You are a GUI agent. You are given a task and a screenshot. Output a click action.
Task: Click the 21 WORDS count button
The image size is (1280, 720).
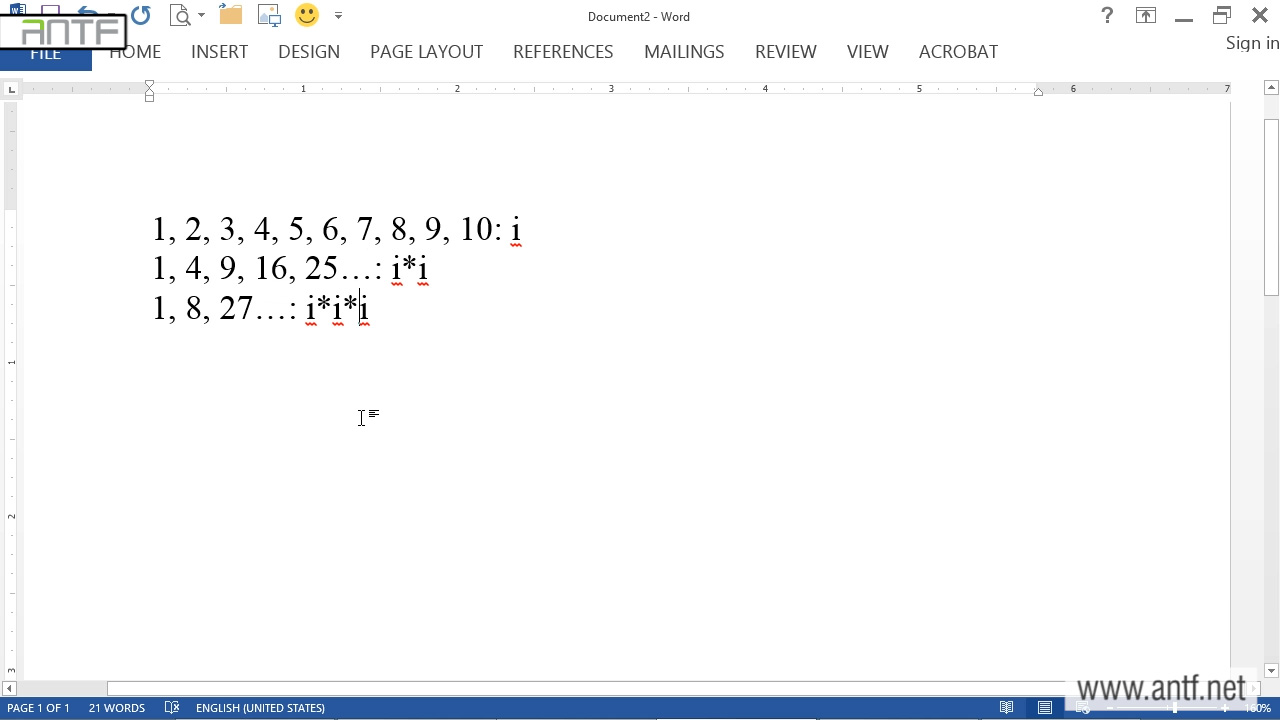[x=117, y=708]
